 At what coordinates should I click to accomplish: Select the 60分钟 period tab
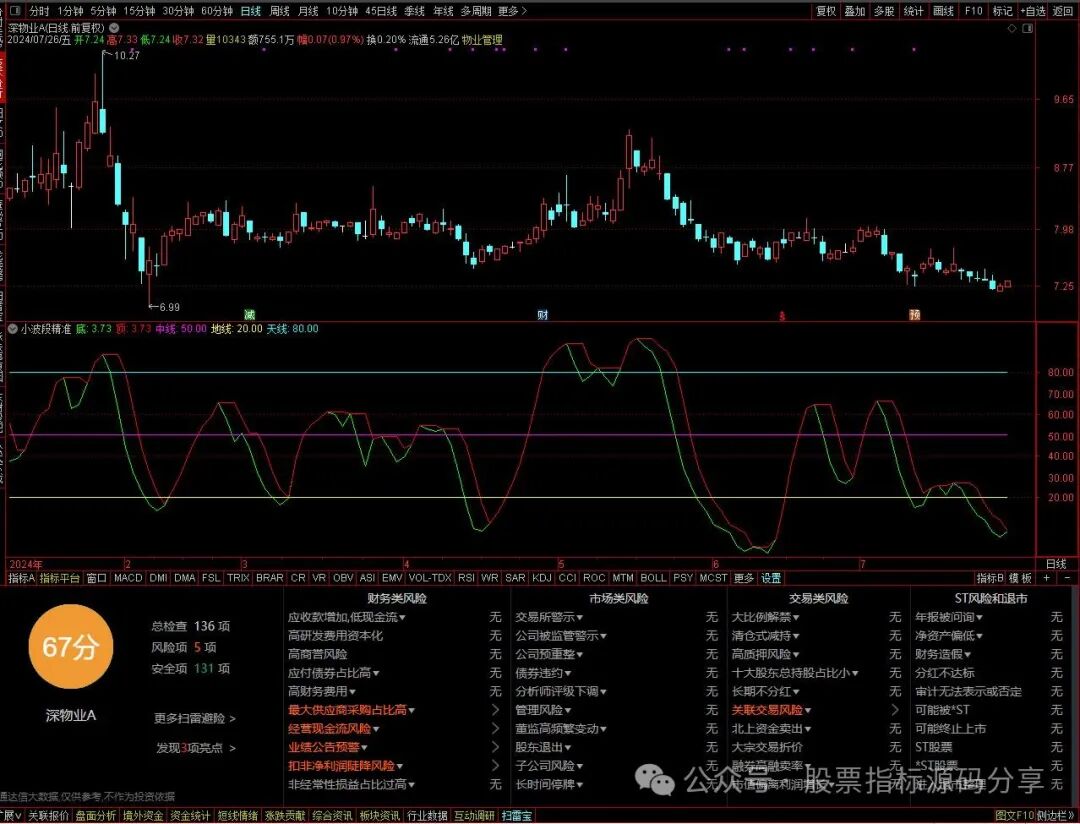pyautogui.click(x=217, y=11)
